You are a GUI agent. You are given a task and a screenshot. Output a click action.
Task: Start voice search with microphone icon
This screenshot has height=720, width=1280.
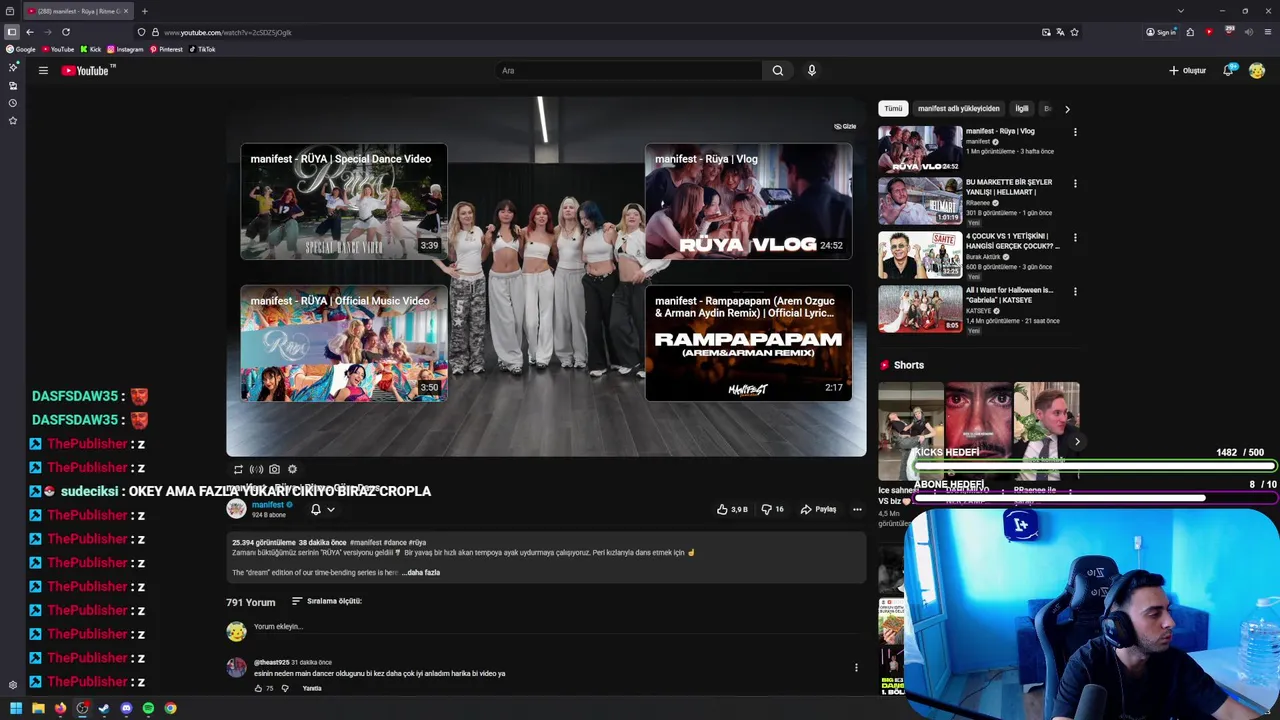[811, 70]
